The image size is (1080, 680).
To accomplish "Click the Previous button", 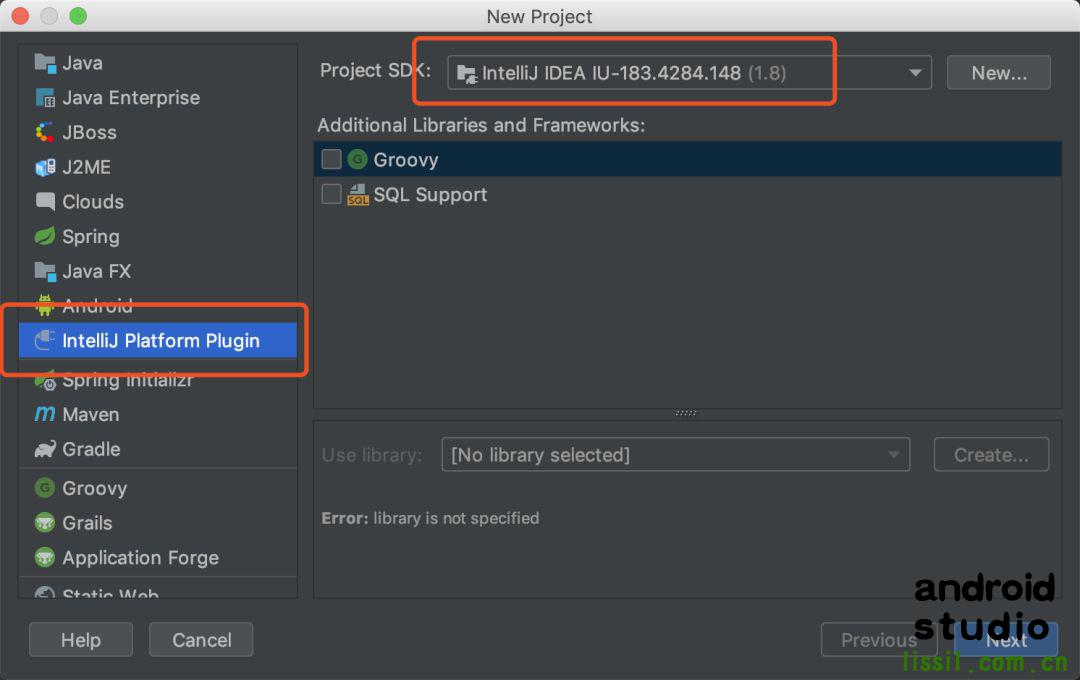I will (878, 640).
